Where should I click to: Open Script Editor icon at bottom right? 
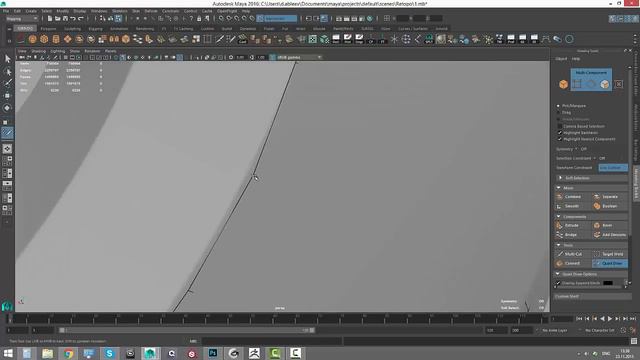tap(634, 341)
